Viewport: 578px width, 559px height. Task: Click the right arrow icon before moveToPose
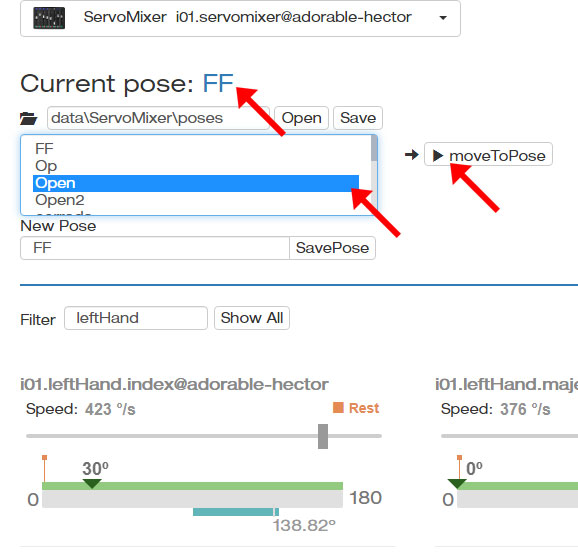pos(412,154)
